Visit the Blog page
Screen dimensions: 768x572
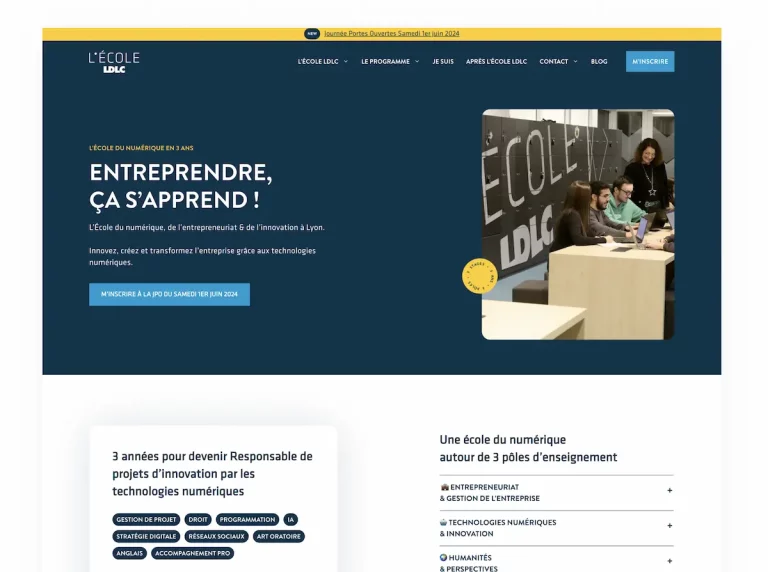(x=599, y=62)
